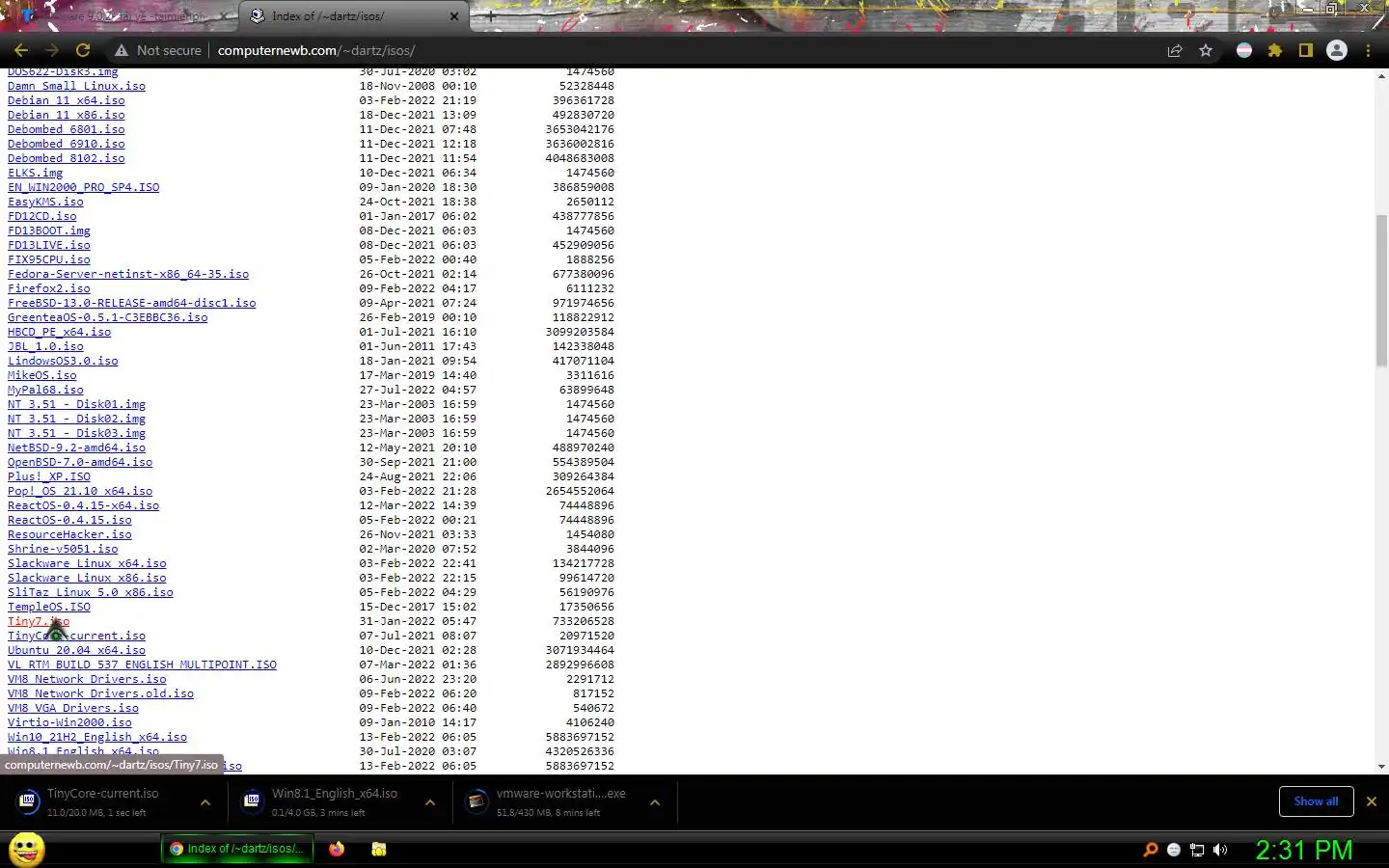
Task: Click the date 15-Dec-2017 15:02
Action: 418,607
